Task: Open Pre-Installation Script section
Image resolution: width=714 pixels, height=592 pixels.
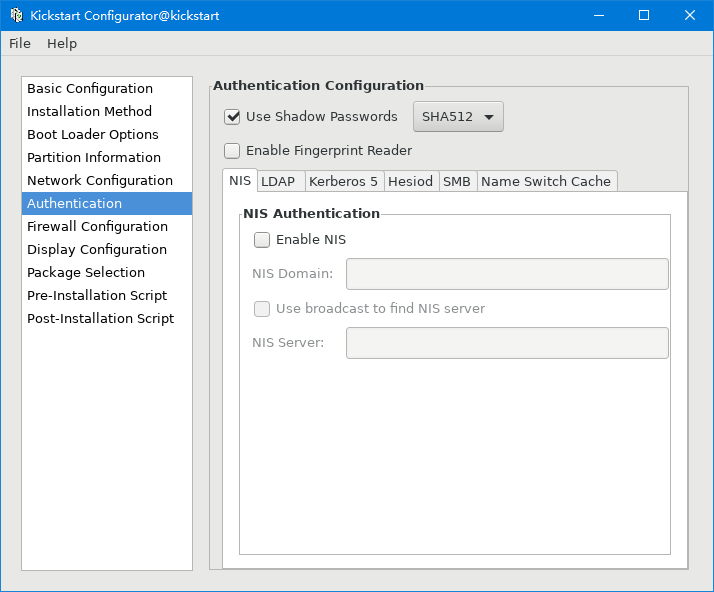Action: click(x=107, y=296)
